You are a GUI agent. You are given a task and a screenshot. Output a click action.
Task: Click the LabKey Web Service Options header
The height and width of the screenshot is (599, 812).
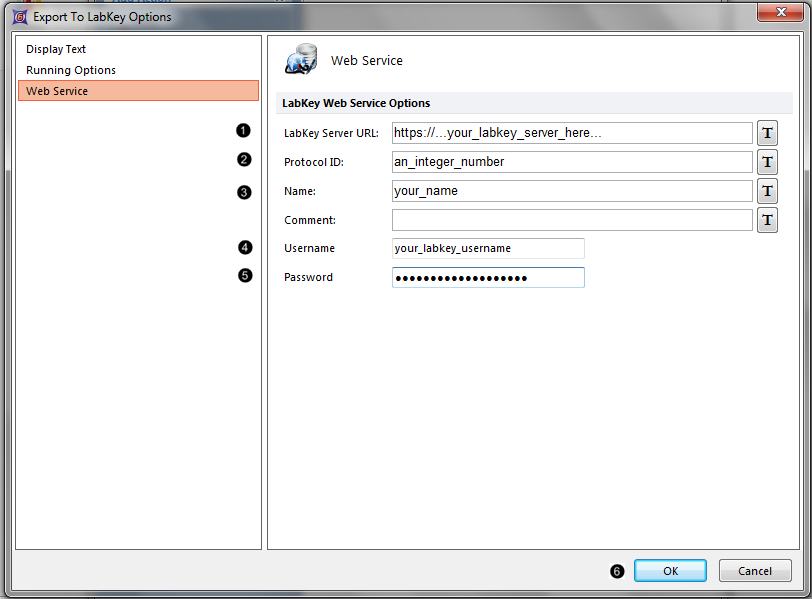[x=356, y=103]
